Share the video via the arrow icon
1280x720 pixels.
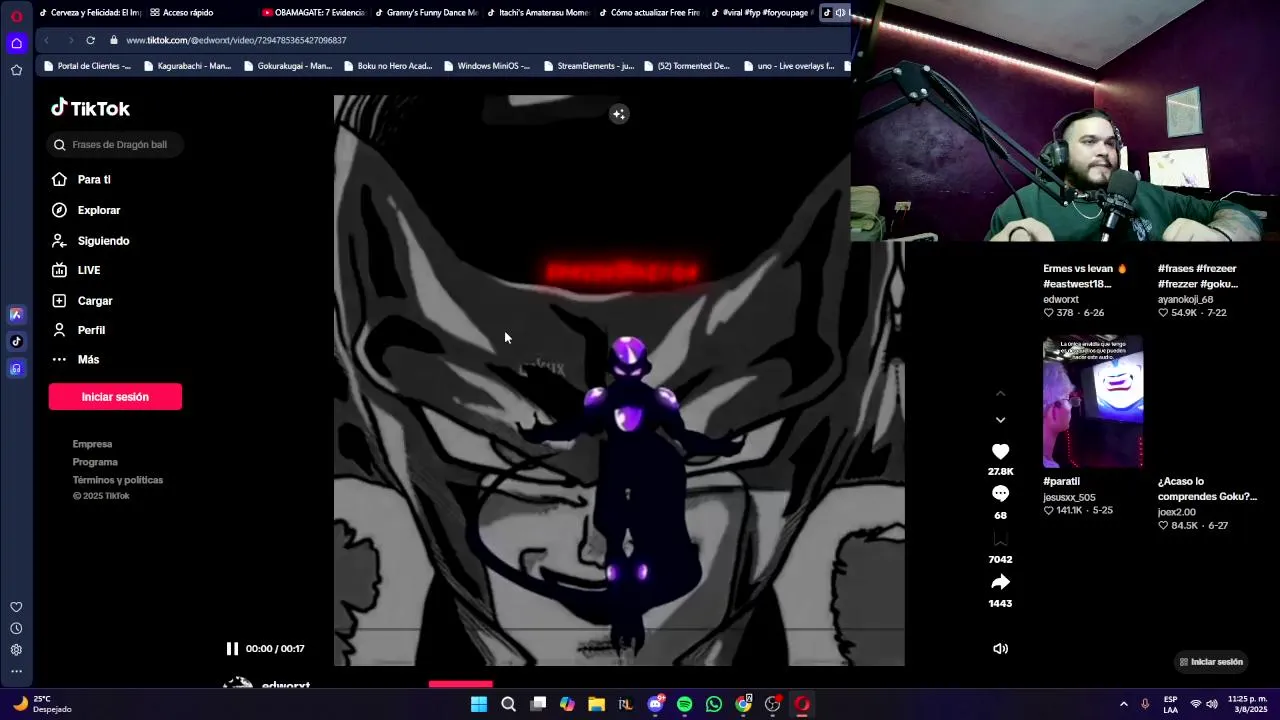pyautogui.click(x=1000, y=582)
